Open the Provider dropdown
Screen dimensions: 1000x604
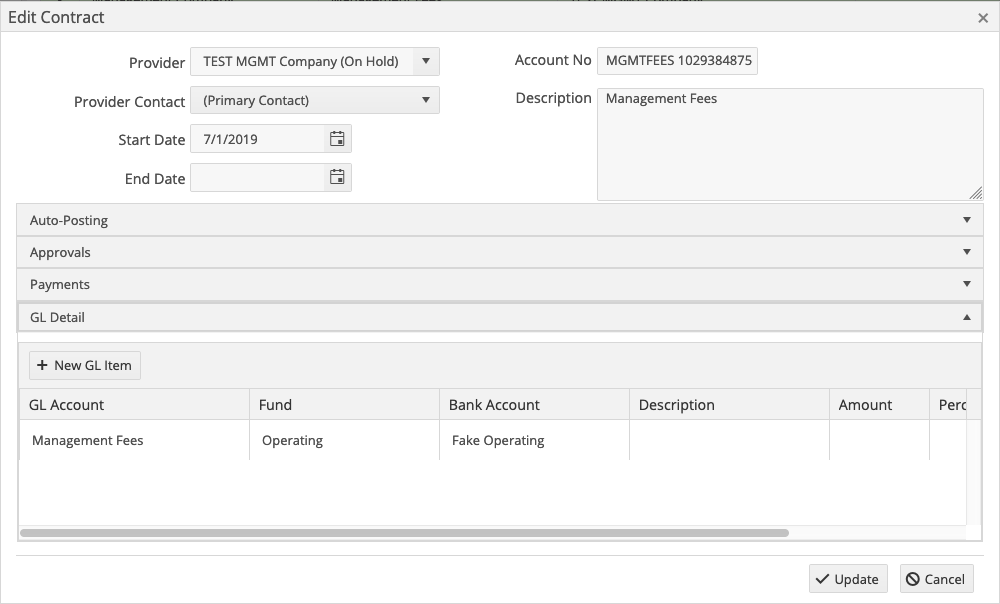(x=425, y=61)
